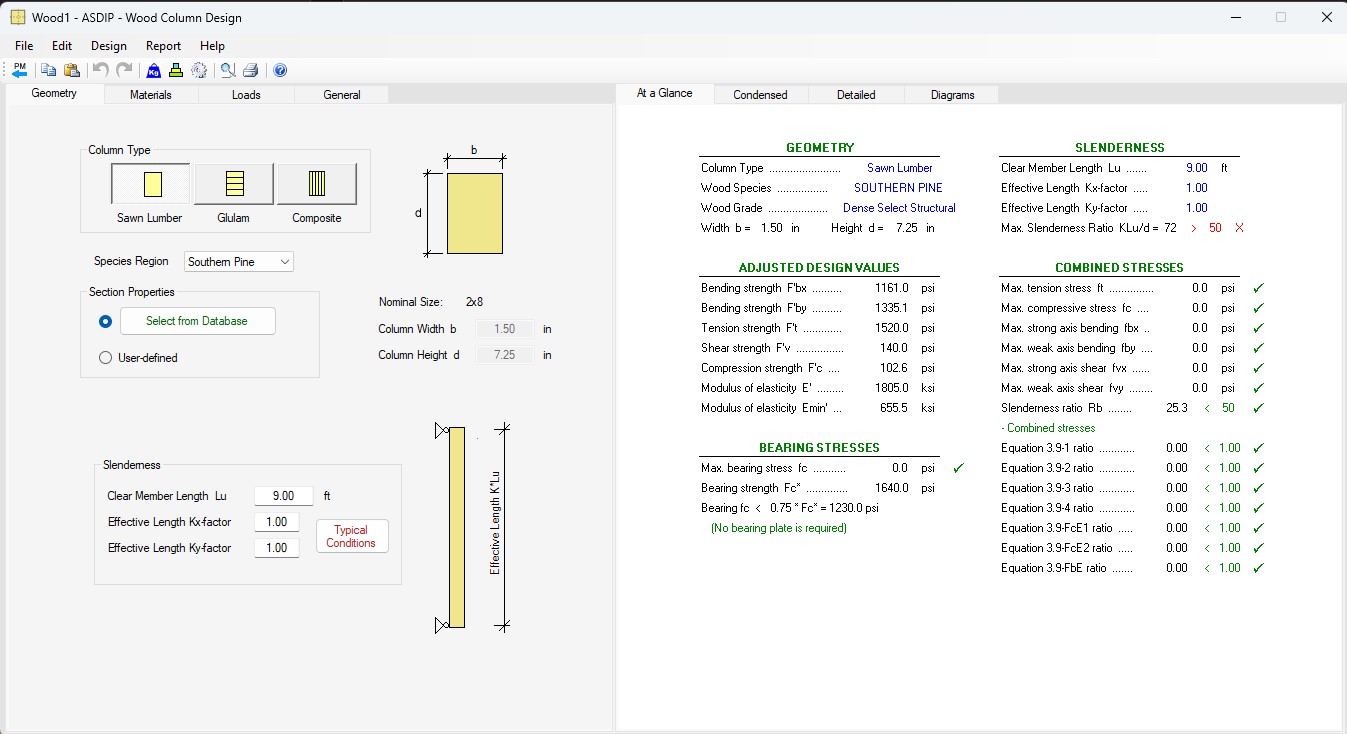
Task: Open the Edit menu
Action: pos(62,46)
